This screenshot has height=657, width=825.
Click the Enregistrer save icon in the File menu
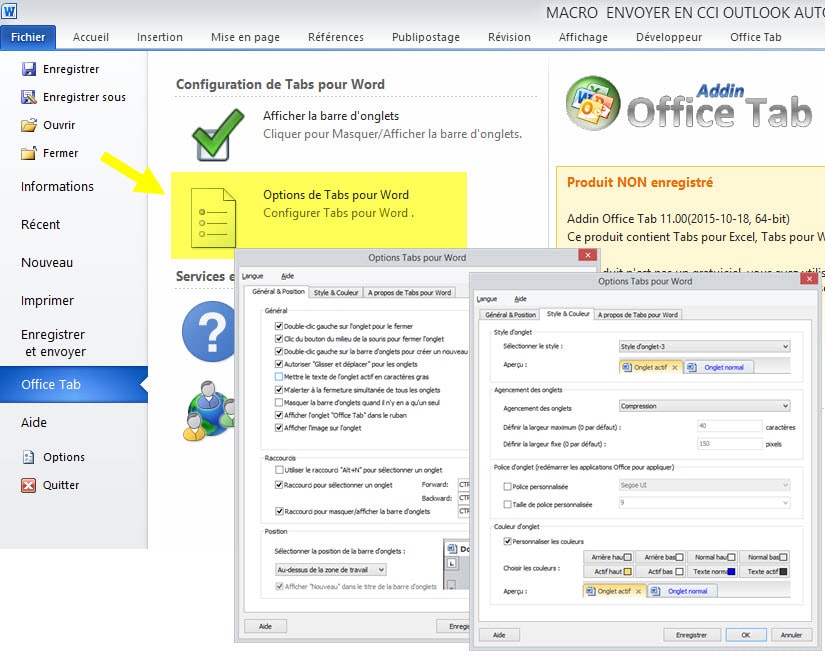coord(29,69)
